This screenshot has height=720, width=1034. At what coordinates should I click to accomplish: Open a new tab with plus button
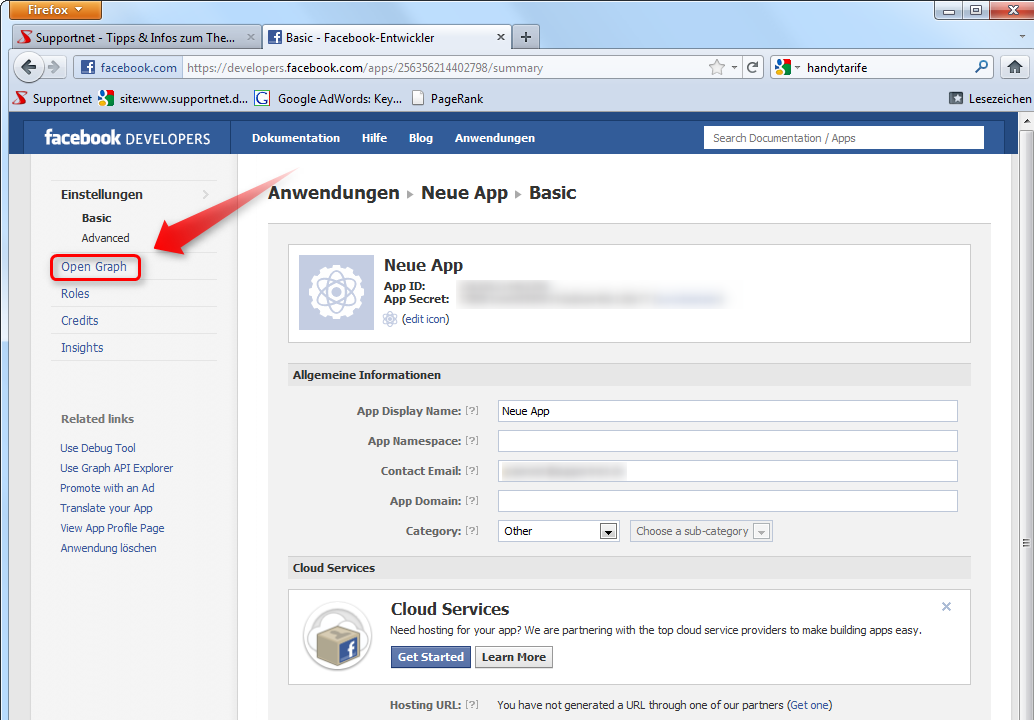coord(526,38)
